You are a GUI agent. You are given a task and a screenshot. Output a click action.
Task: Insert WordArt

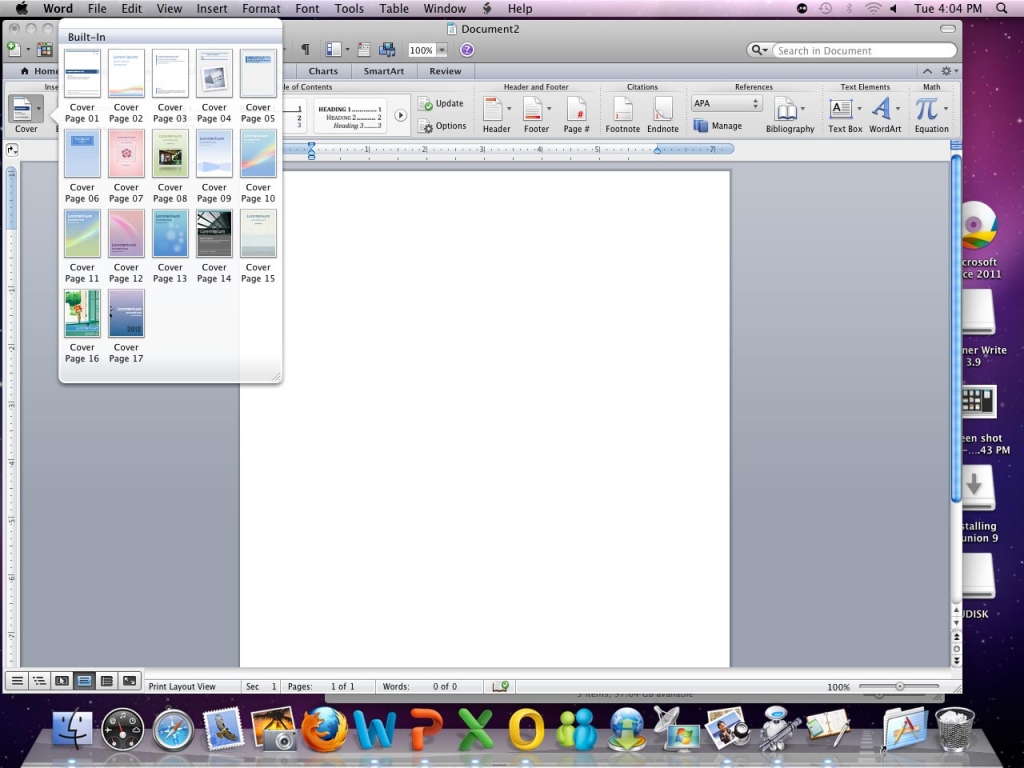coord(881,109)
